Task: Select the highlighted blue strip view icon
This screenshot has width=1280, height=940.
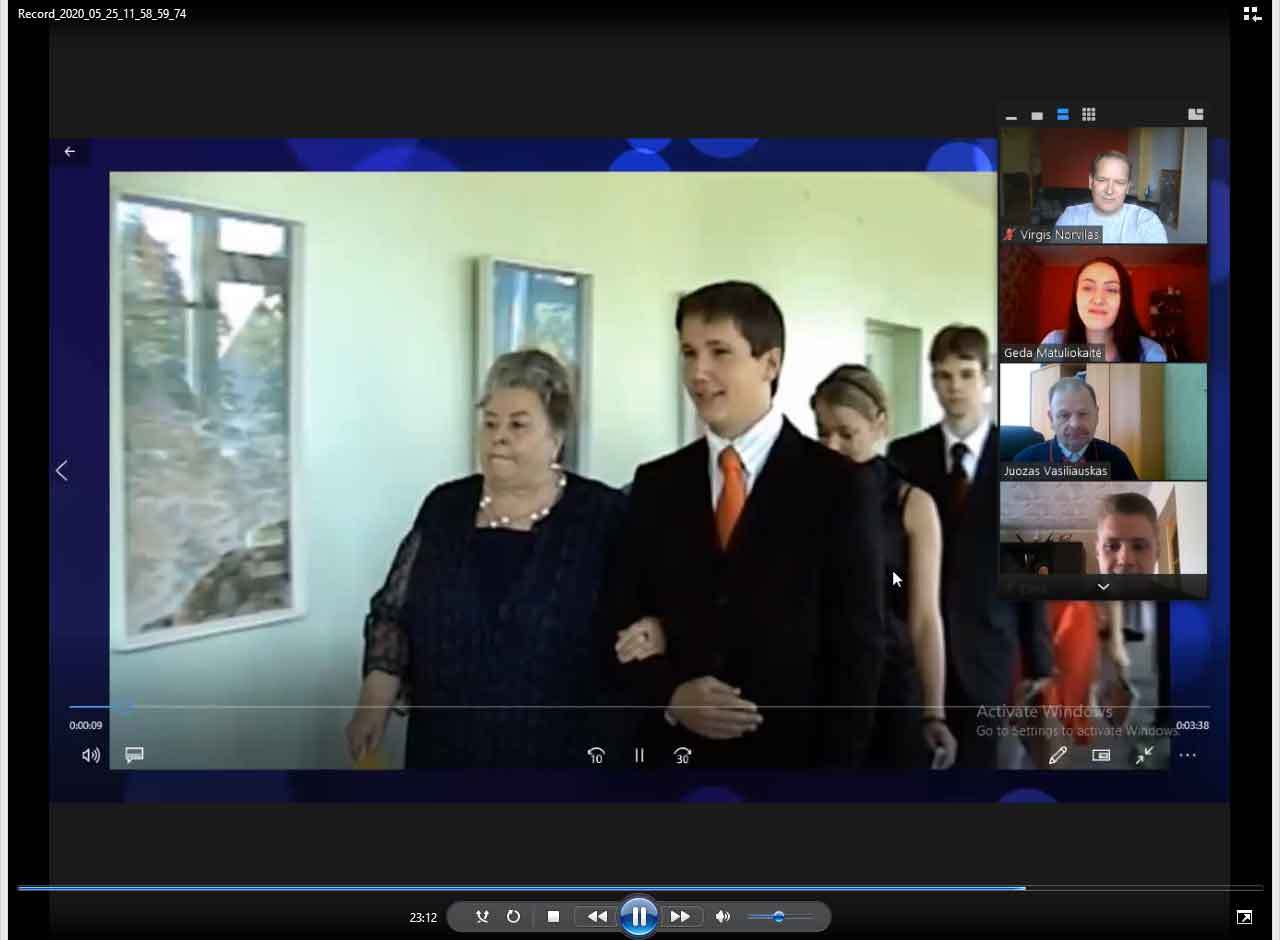Action: pos(1063,115)
